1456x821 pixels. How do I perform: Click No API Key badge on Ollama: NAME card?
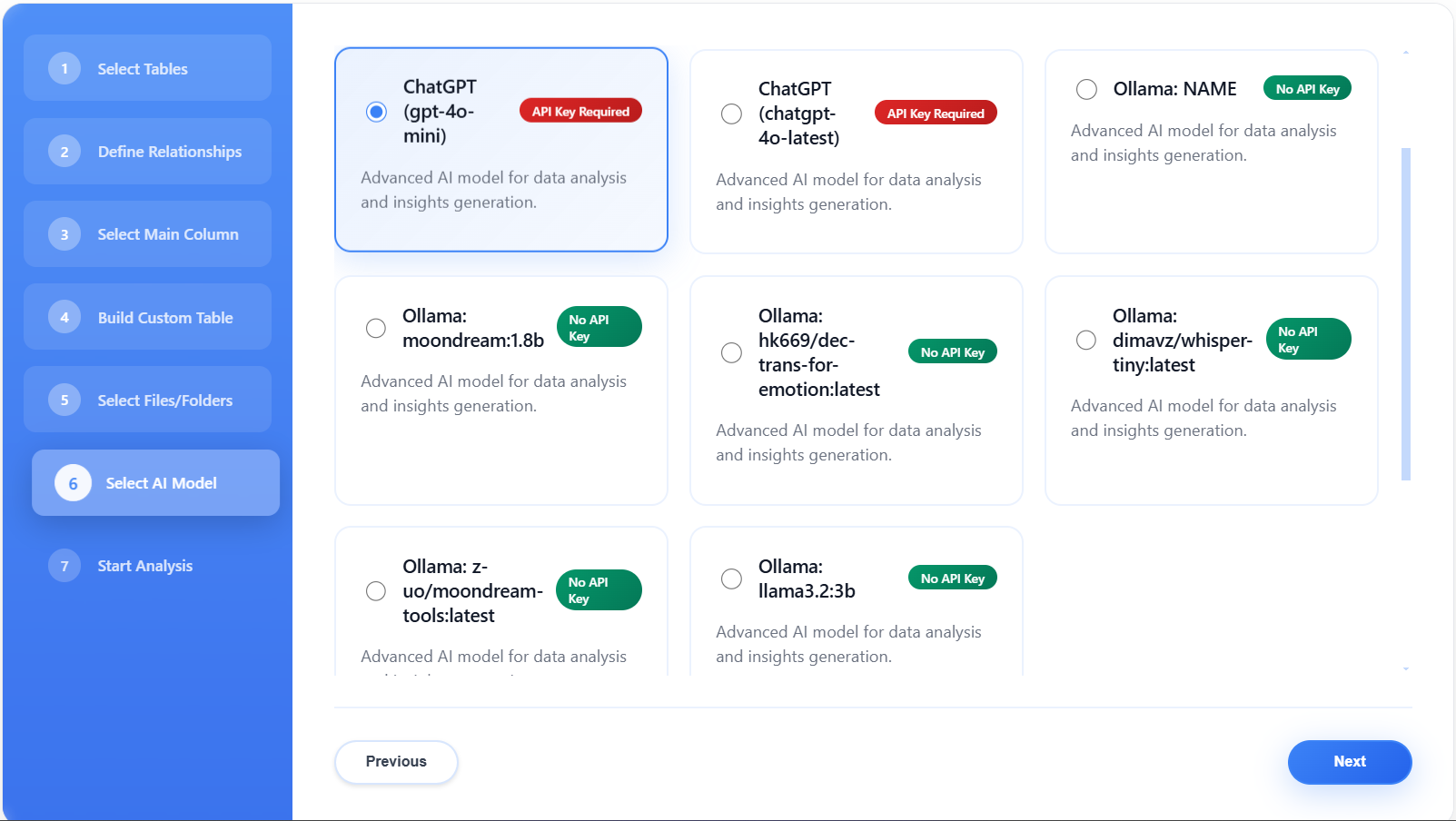1307,89
